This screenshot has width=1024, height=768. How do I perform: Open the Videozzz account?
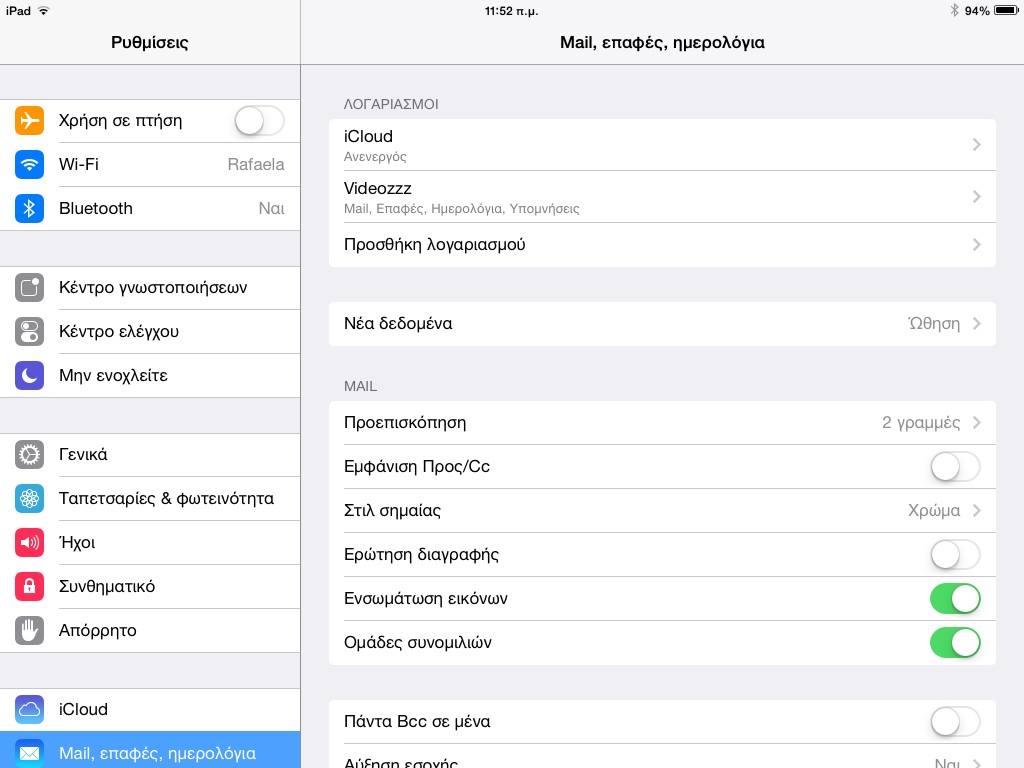pyautogui.click(x=662, y=197)
